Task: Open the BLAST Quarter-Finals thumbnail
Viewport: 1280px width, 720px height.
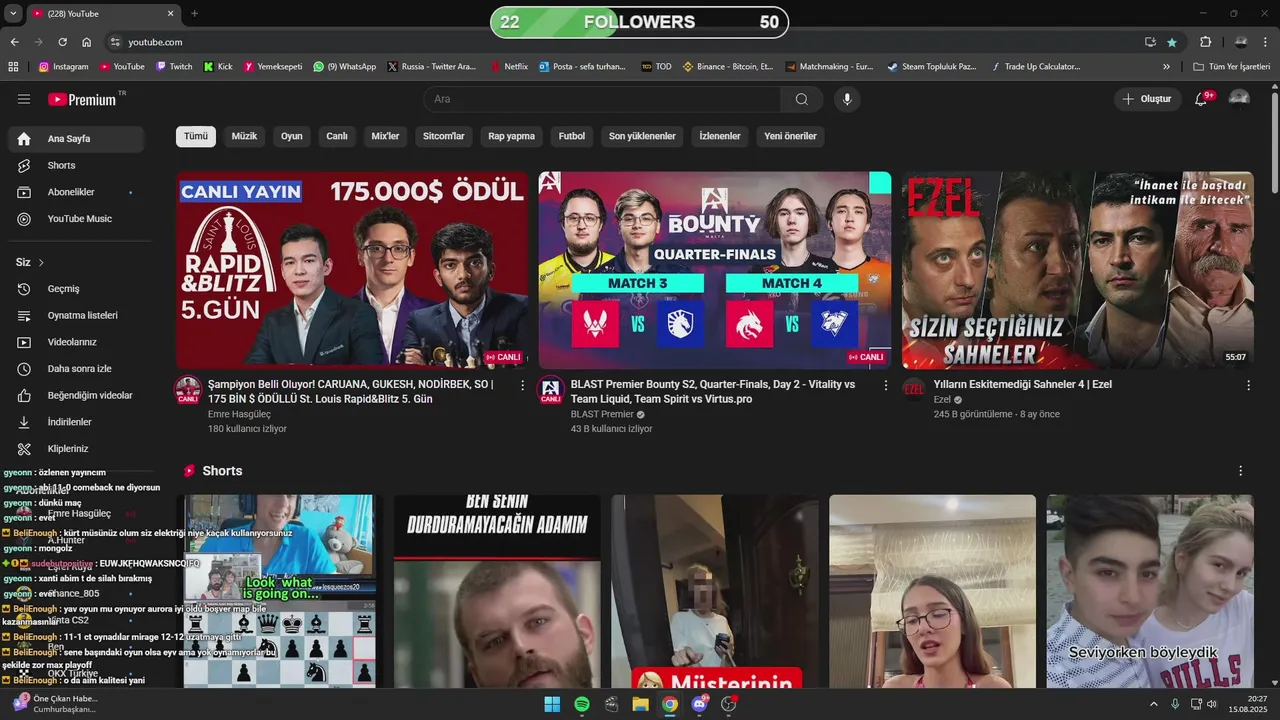Action: pyautogui.click(x=715, y=270)
